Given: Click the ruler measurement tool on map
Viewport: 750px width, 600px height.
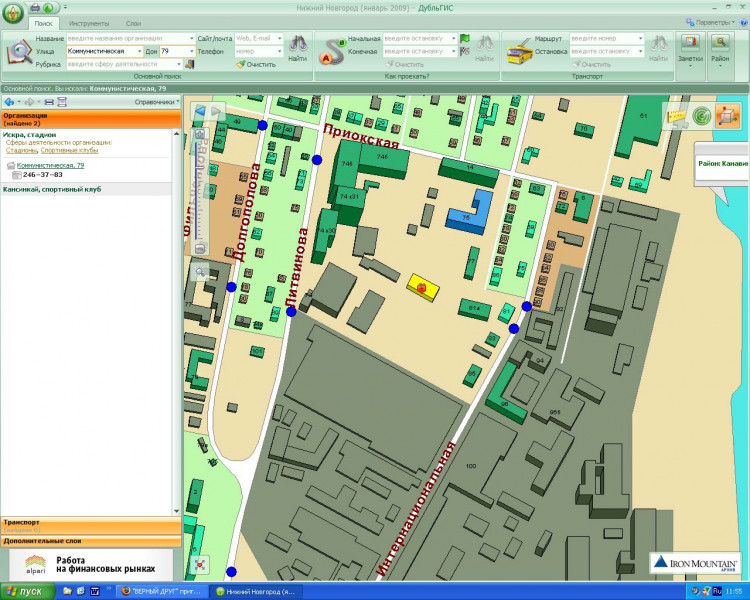Looking at the screenshot, I should [x=678, y=116].
